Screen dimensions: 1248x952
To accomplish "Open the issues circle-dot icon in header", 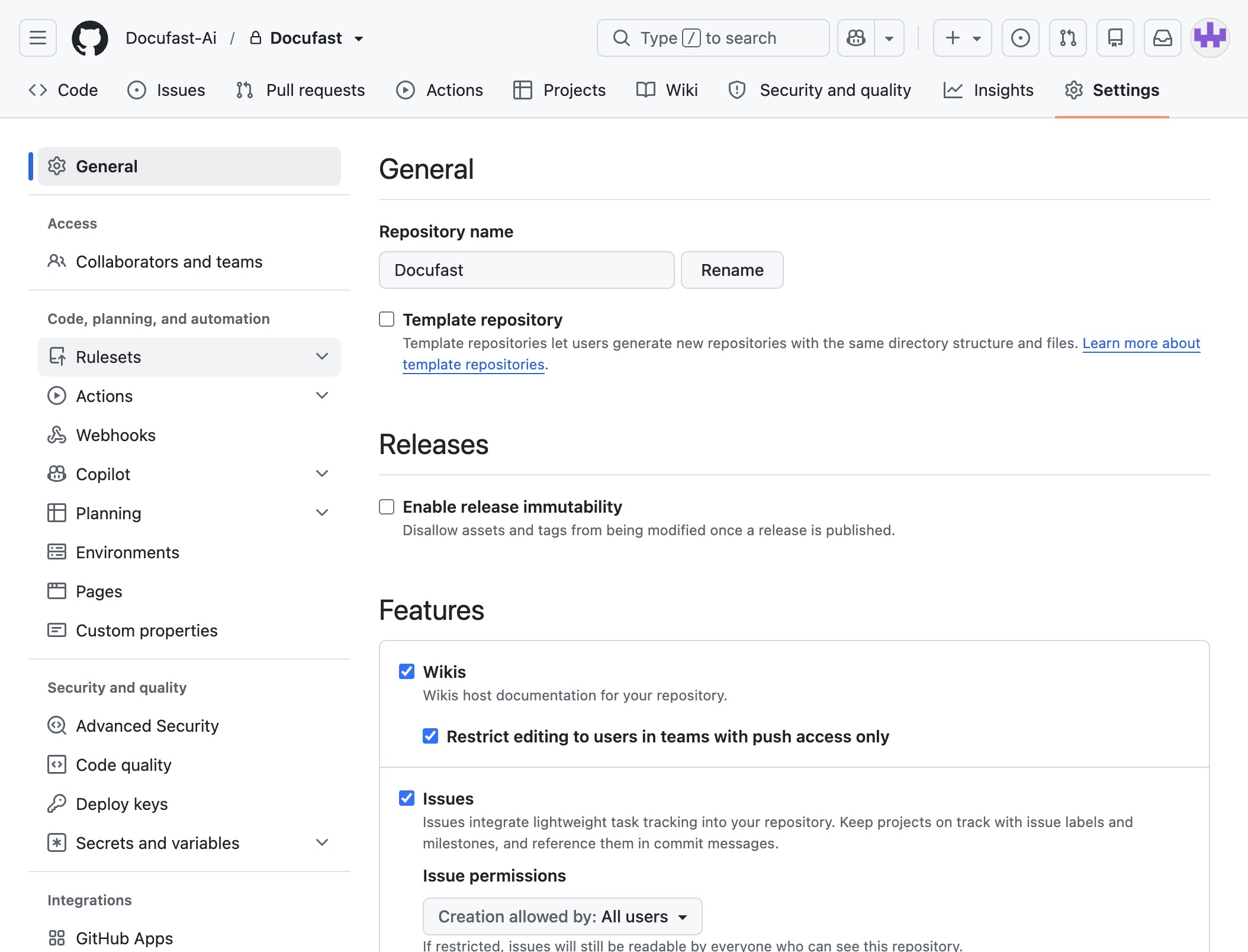I will pyautogui.click(x=1021, y=38).
